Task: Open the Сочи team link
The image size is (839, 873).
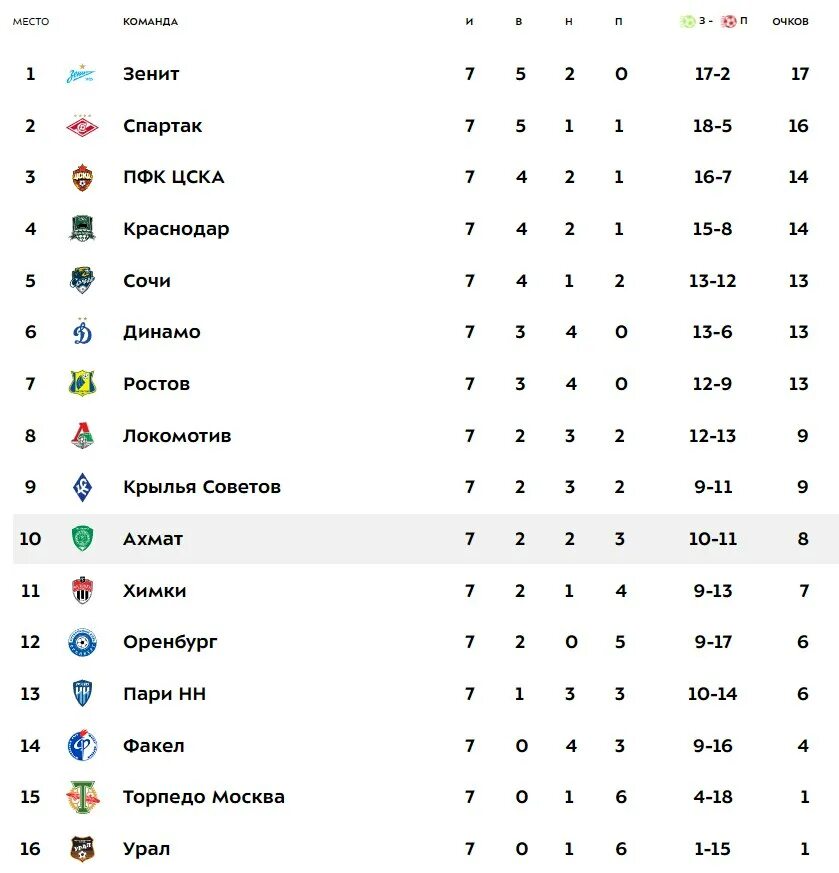Action: click(146, 281)
